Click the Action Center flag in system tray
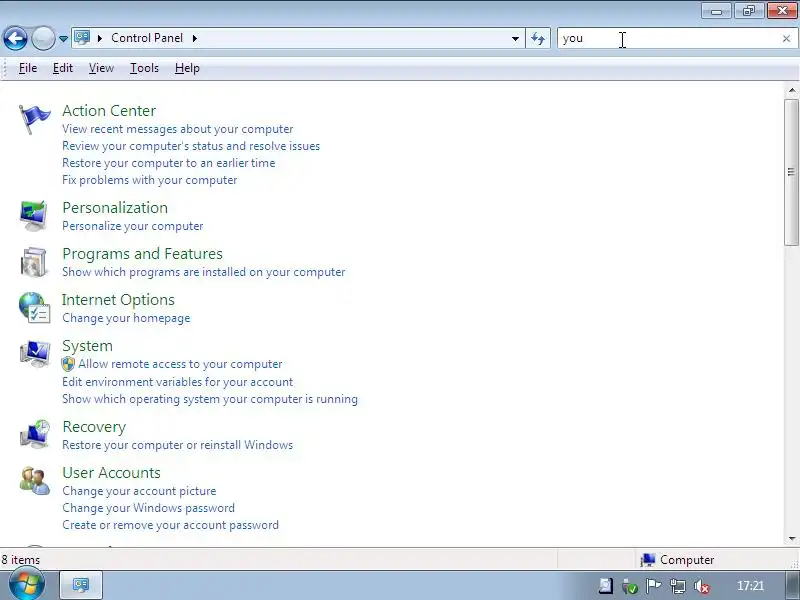This screenshot has height=600, width=800. coord(654,586)
